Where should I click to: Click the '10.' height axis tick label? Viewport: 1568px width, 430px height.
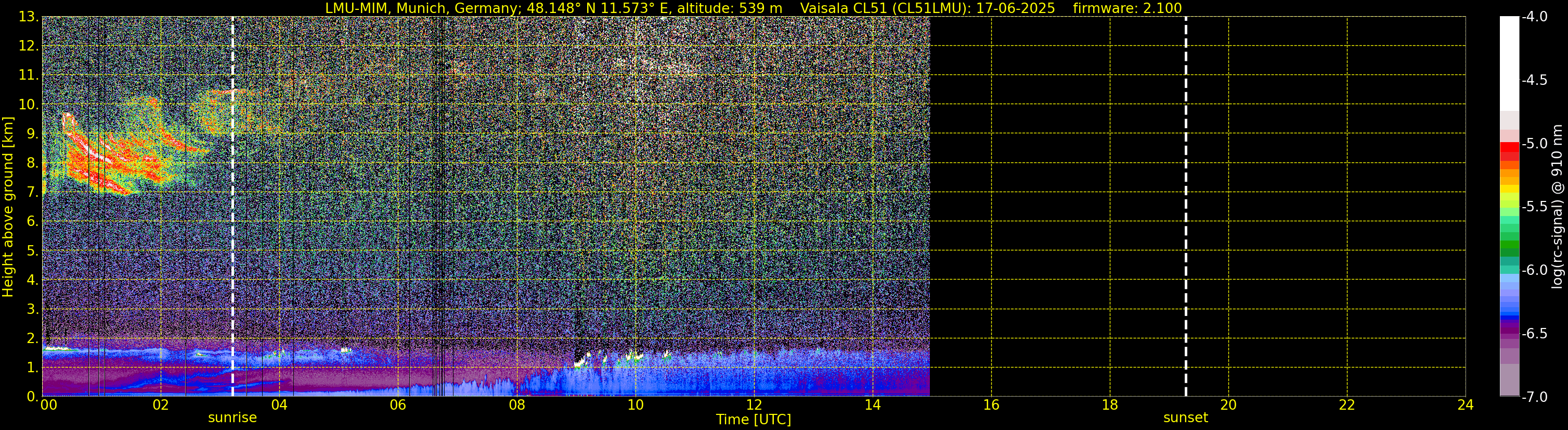point(29,105)
